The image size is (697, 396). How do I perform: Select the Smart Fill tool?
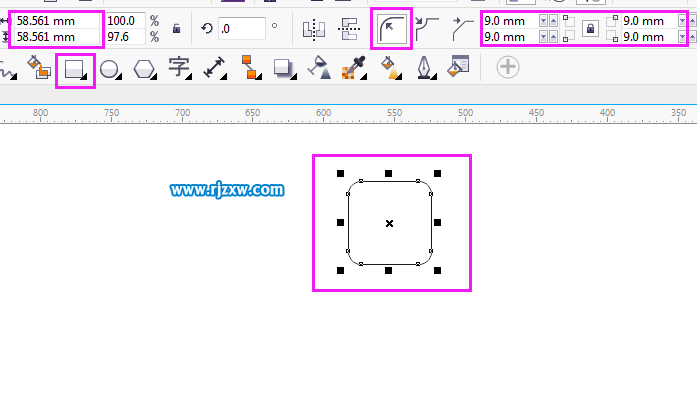tap(39, 68)
